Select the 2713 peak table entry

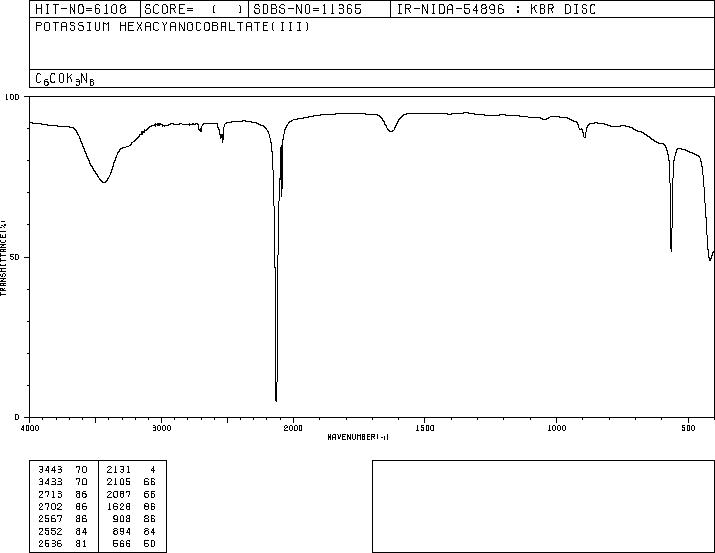50,494
